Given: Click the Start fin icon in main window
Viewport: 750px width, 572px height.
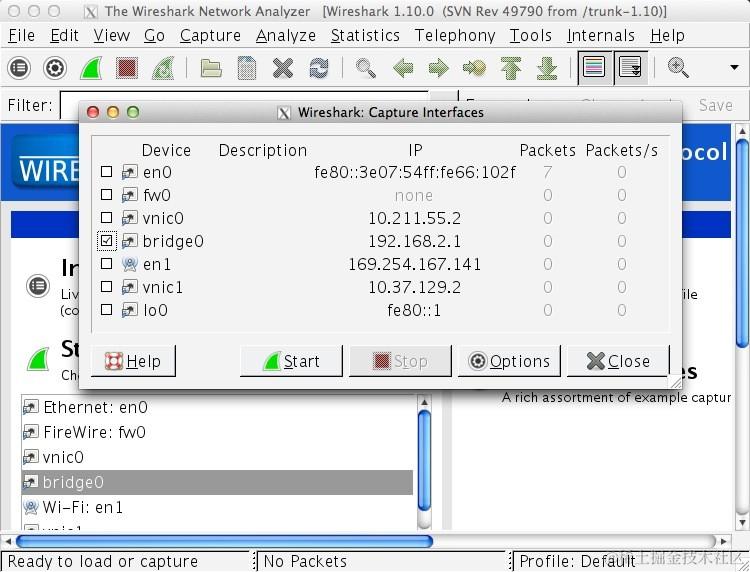Looking at the screenshot, I should (38, 359).
